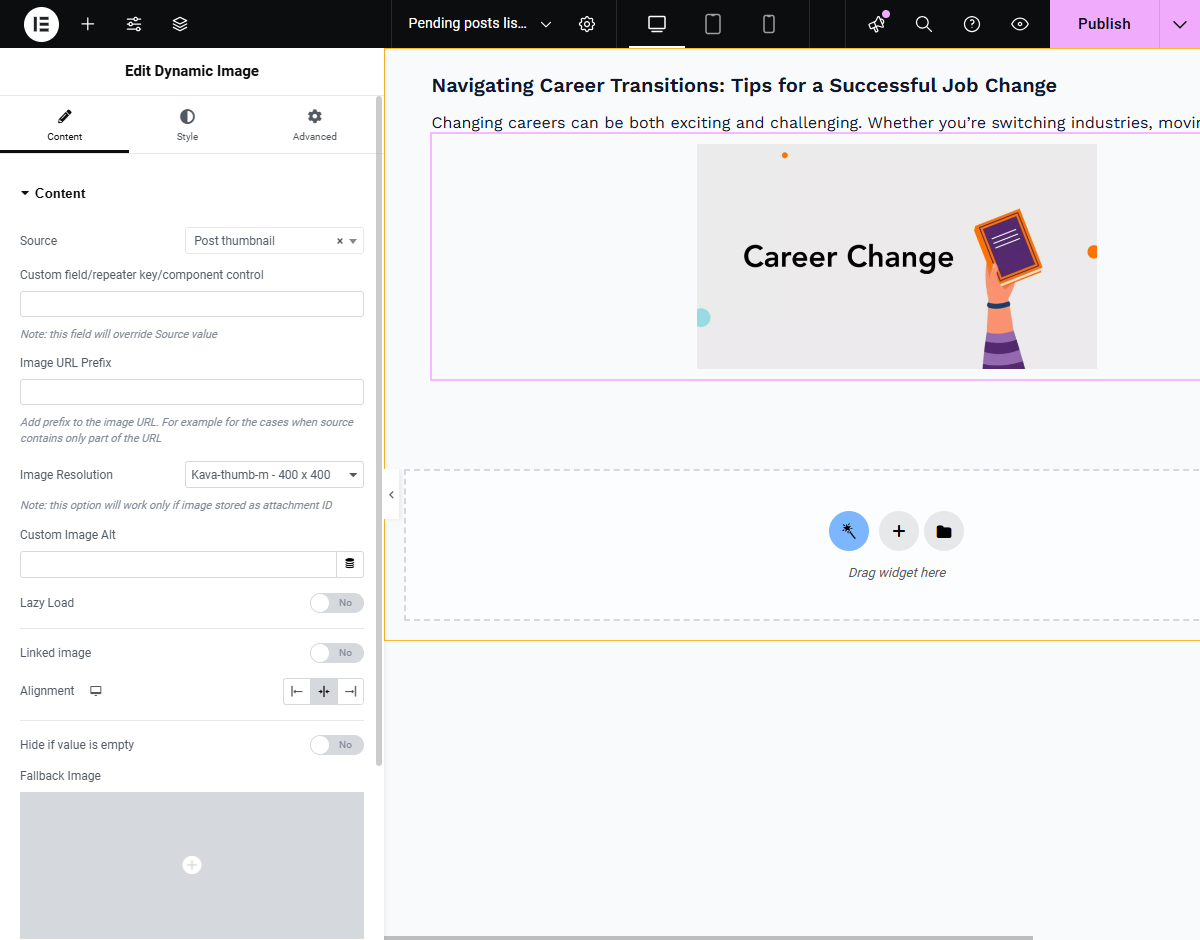The image size is (1200, 940).
Task: Switch to the Content tab
Action: (x=65, y=125)
